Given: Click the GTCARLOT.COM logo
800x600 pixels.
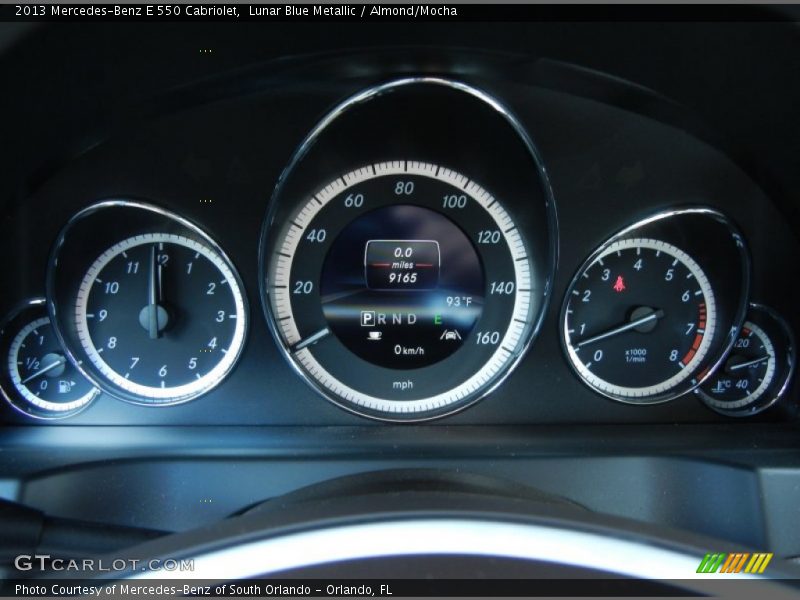Looking at the screenshot, I should click(x=104, y=564).
